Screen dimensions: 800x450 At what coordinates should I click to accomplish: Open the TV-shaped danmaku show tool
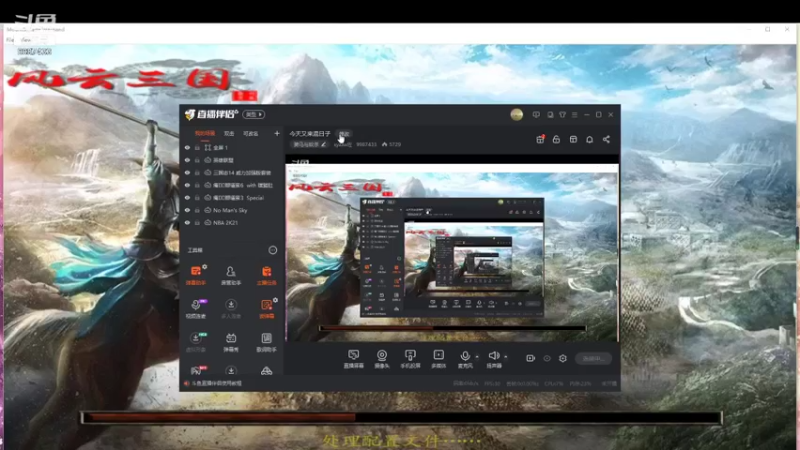coord(231,342)
